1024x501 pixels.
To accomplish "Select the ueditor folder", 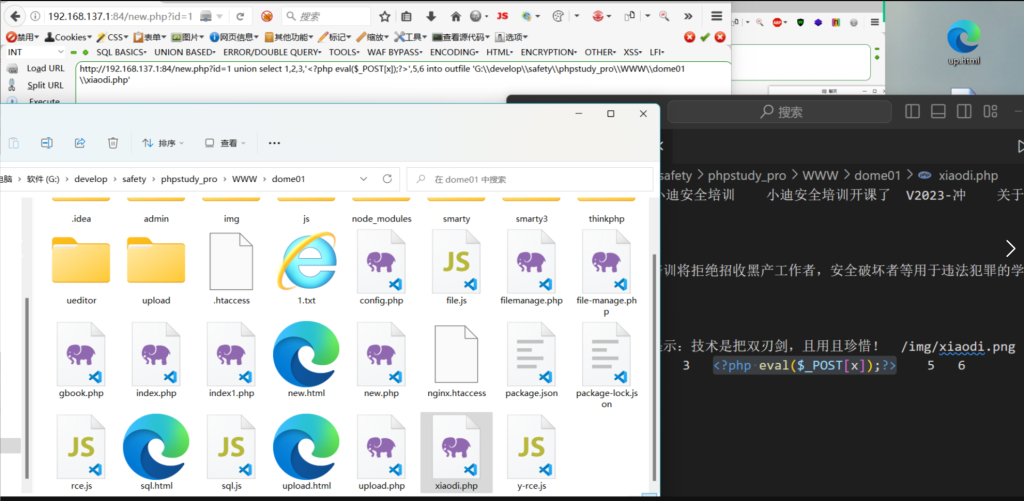I will [82, 269].
